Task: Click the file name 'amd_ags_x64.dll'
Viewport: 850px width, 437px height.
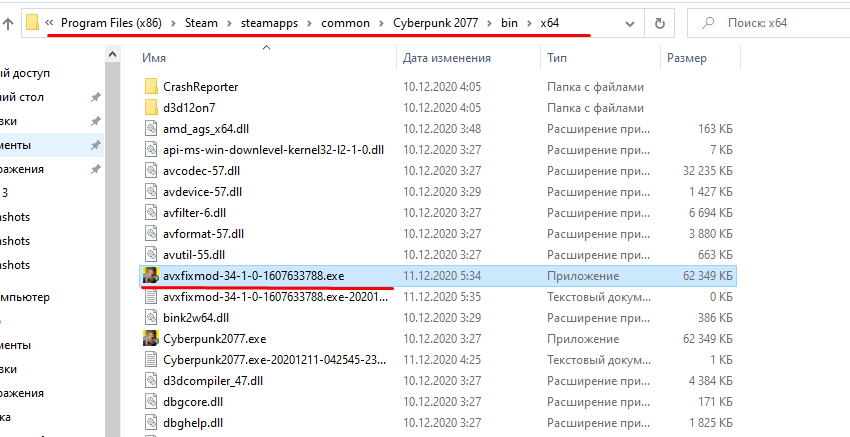Action: 206,129
